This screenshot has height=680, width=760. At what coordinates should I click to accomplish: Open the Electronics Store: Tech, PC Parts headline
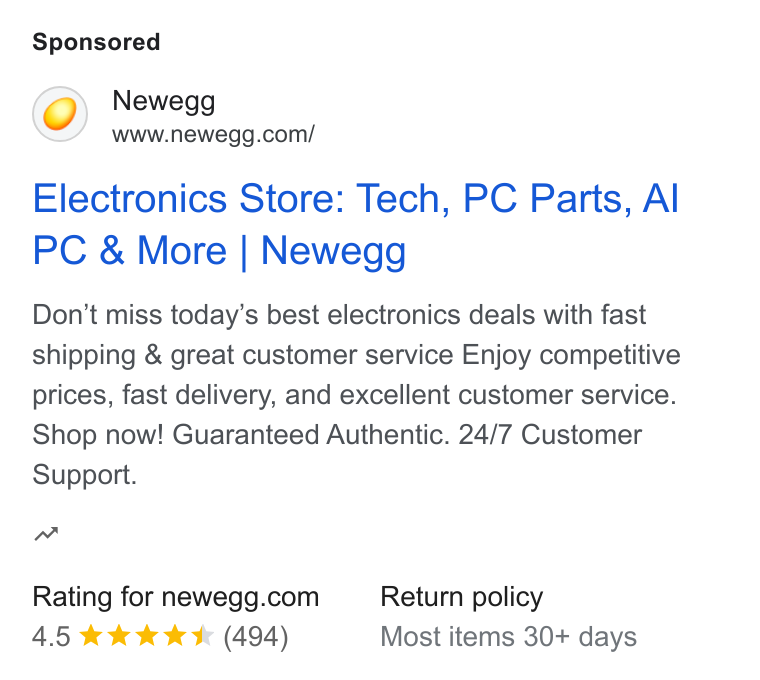coord(356,198)
